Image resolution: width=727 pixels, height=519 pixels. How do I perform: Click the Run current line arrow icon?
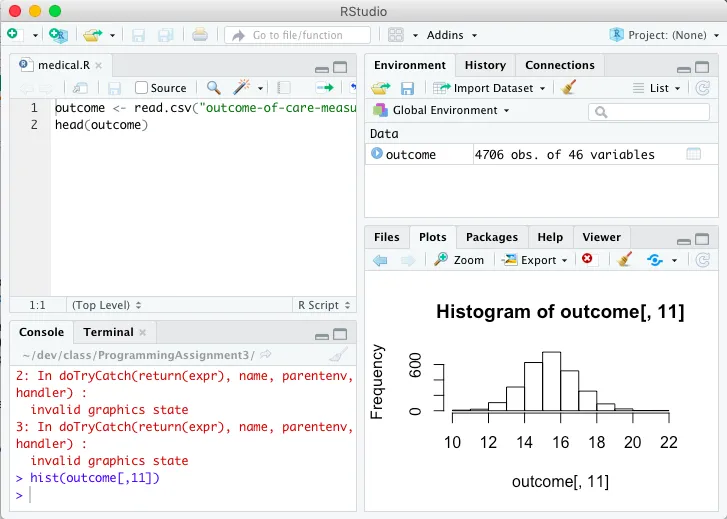(325, 87)
